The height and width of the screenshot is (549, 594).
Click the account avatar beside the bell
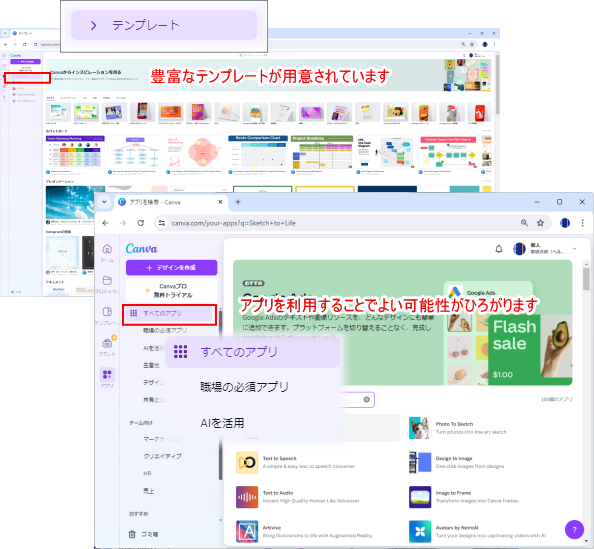pos(519,249)
